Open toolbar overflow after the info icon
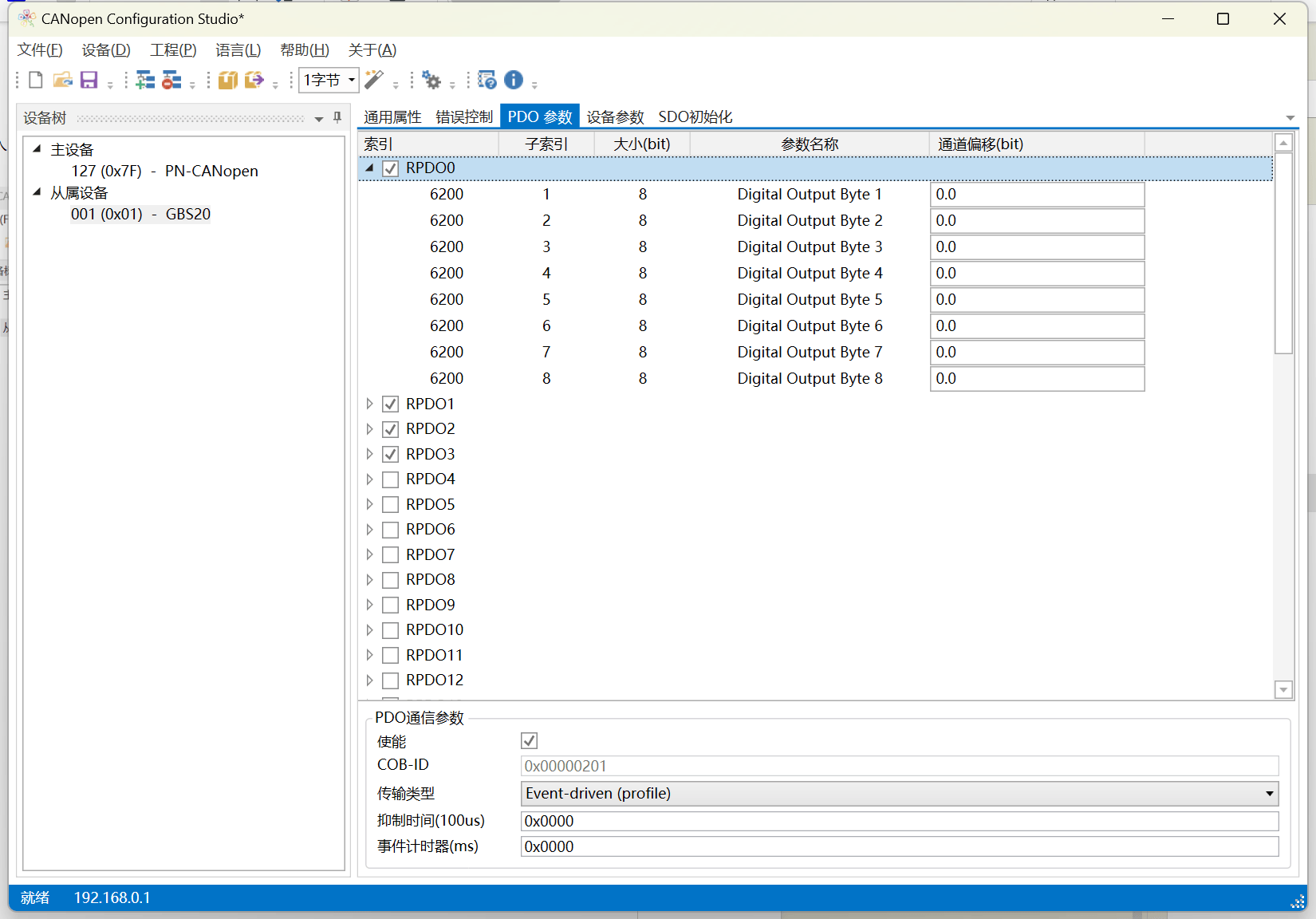Viewport: 1316px width, 919px height. tap(534, 85)
